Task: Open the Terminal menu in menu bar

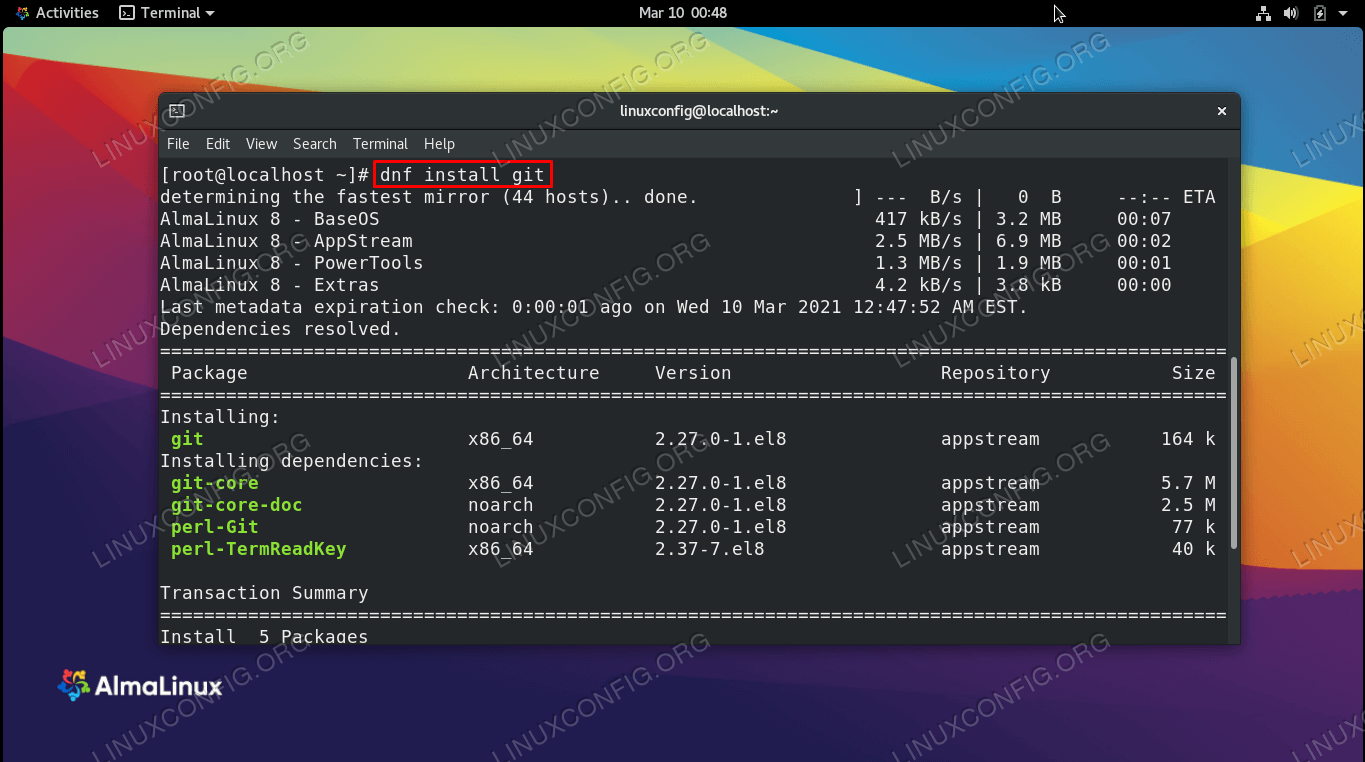Action: pos(380,144)
